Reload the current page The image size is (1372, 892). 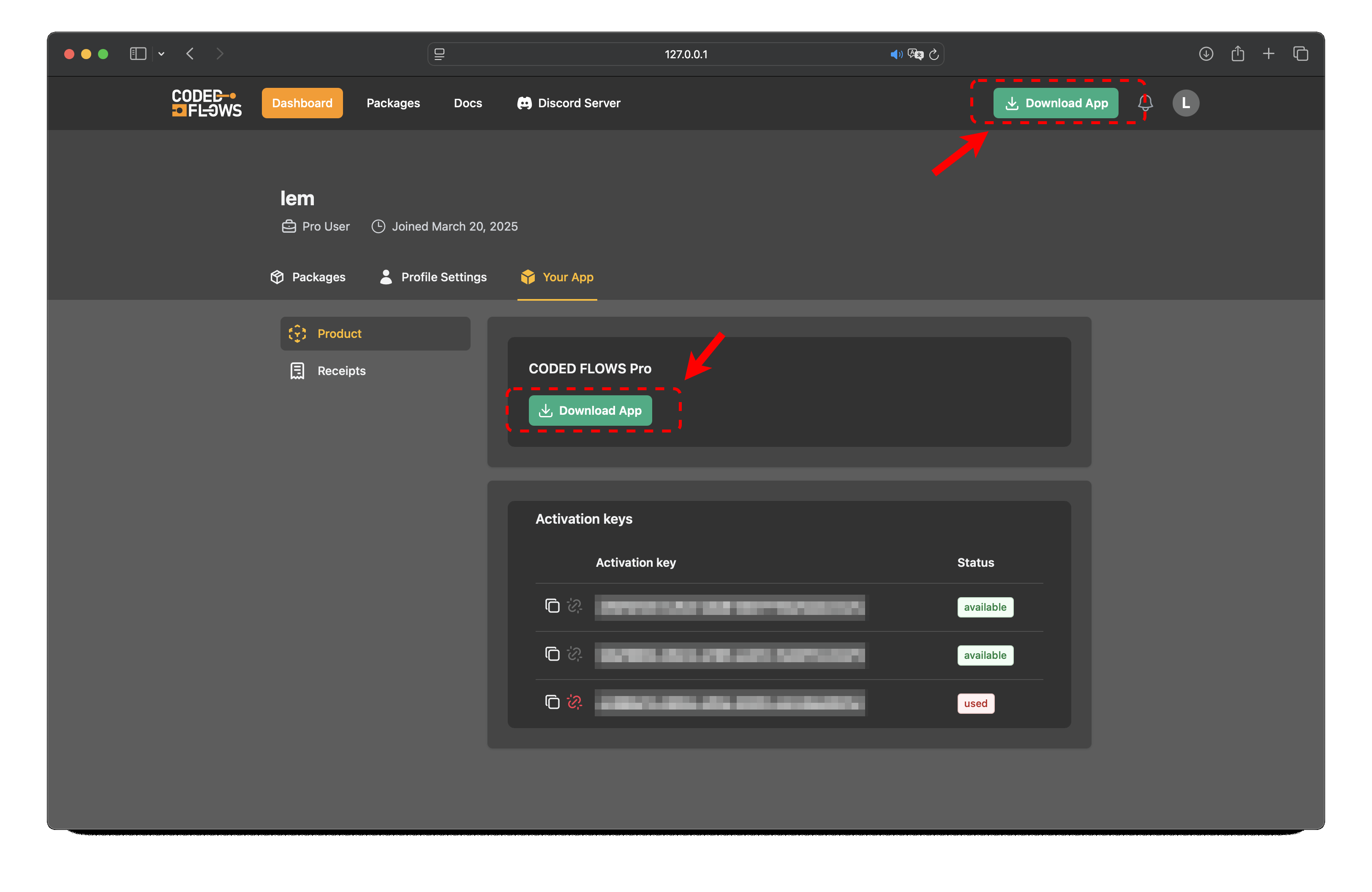pos(934,54)
